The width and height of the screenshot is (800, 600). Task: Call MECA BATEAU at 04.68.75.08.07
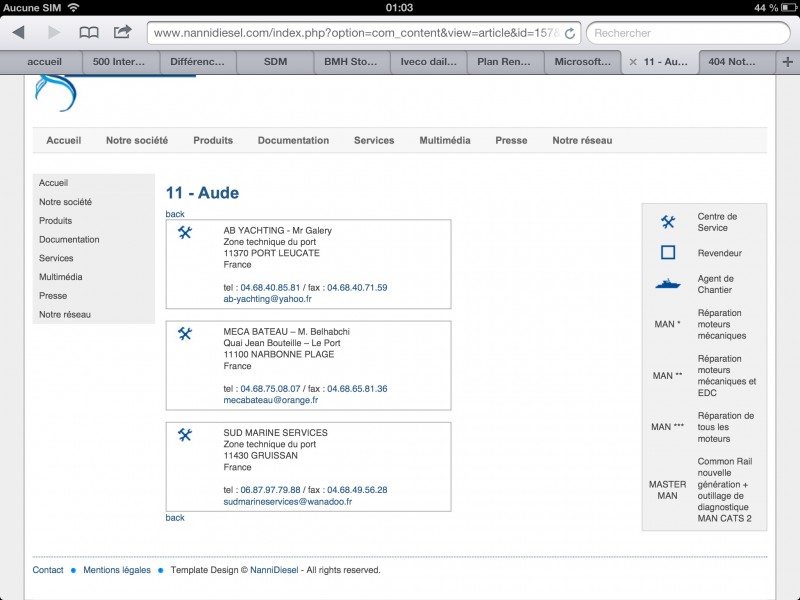coord(270,389)
